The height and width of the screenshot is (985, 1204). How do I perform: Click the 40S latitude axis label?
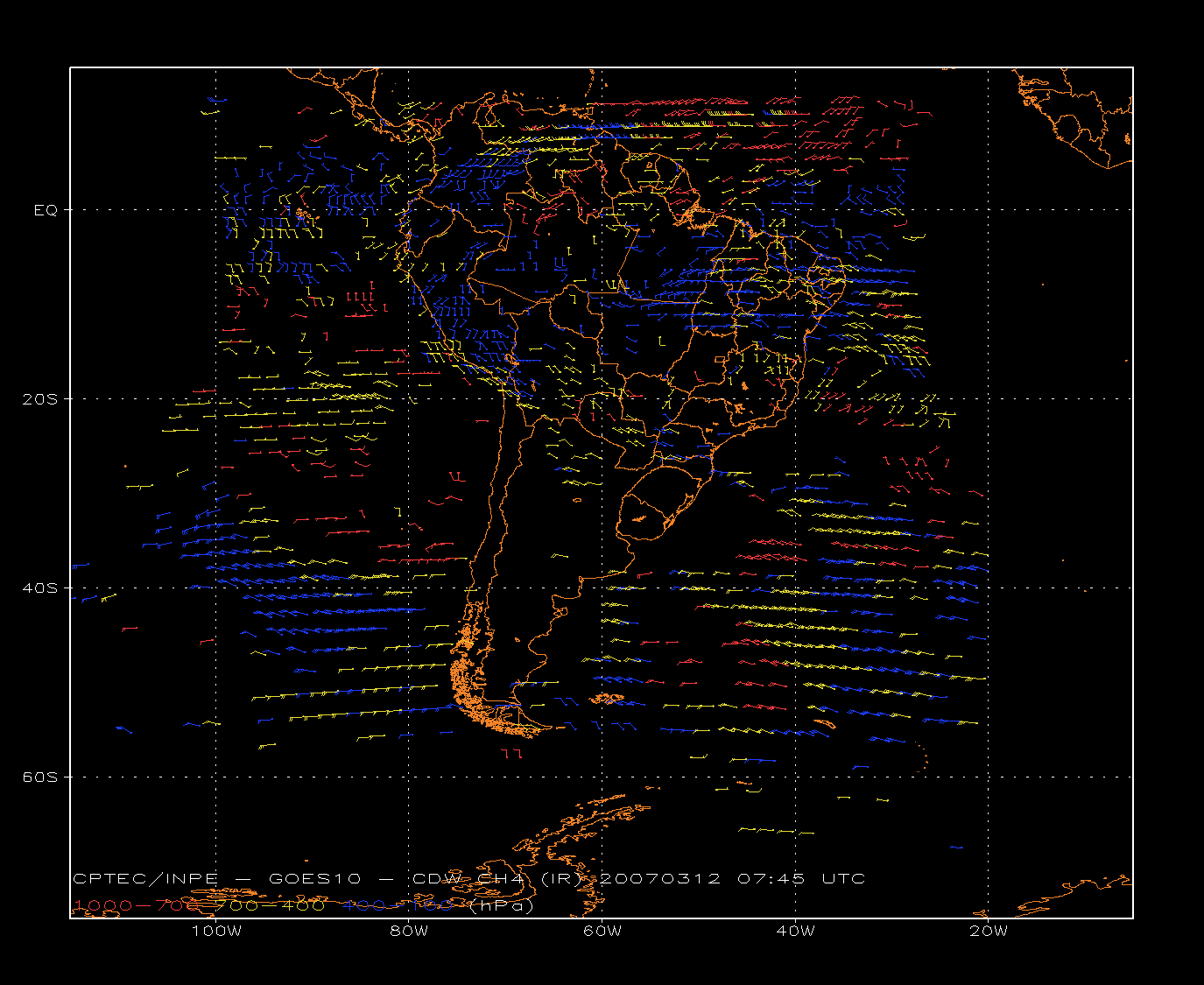click(40, 588)
